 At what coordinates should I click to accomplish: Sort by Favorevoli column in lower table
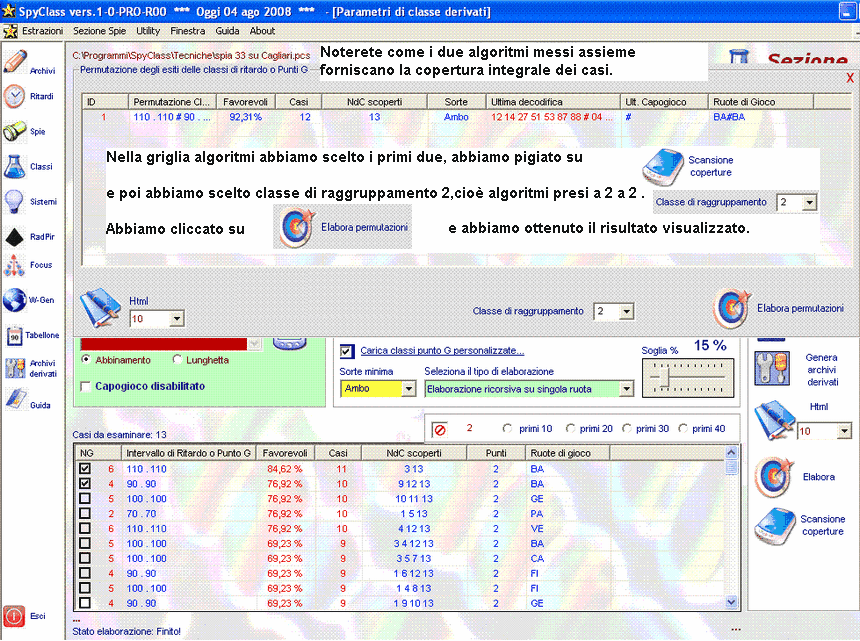(284, 453)
